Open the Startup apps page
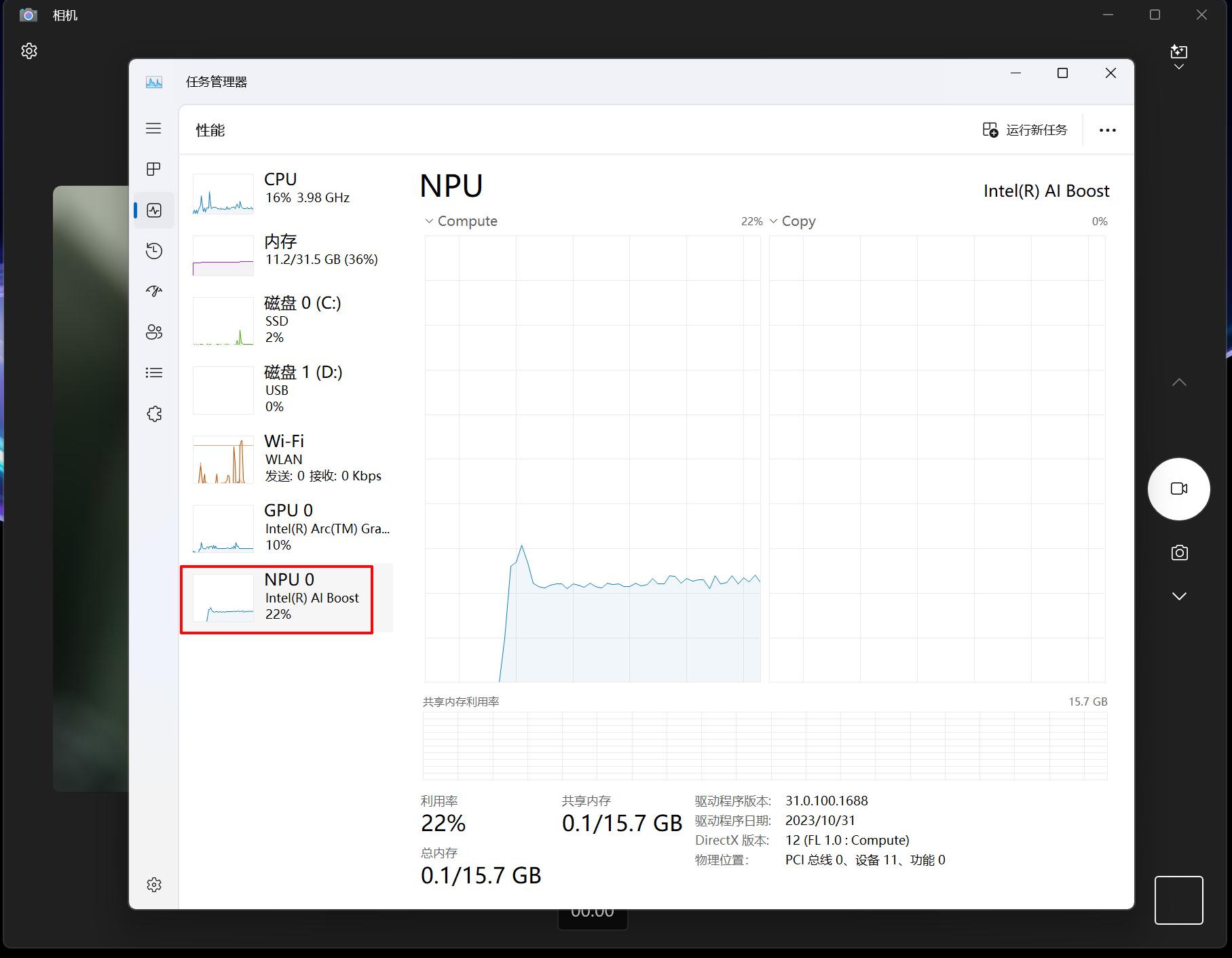The width and height of the screenshot is (1232, 958). point(154,291)
